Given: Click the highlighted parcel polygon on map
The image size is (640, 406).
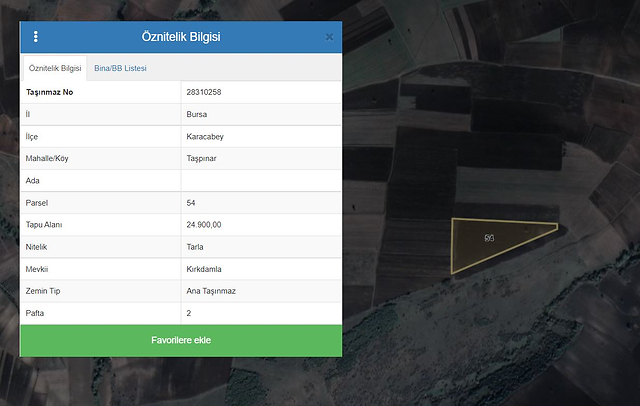Looking at the screenshot, I should 495,241.
